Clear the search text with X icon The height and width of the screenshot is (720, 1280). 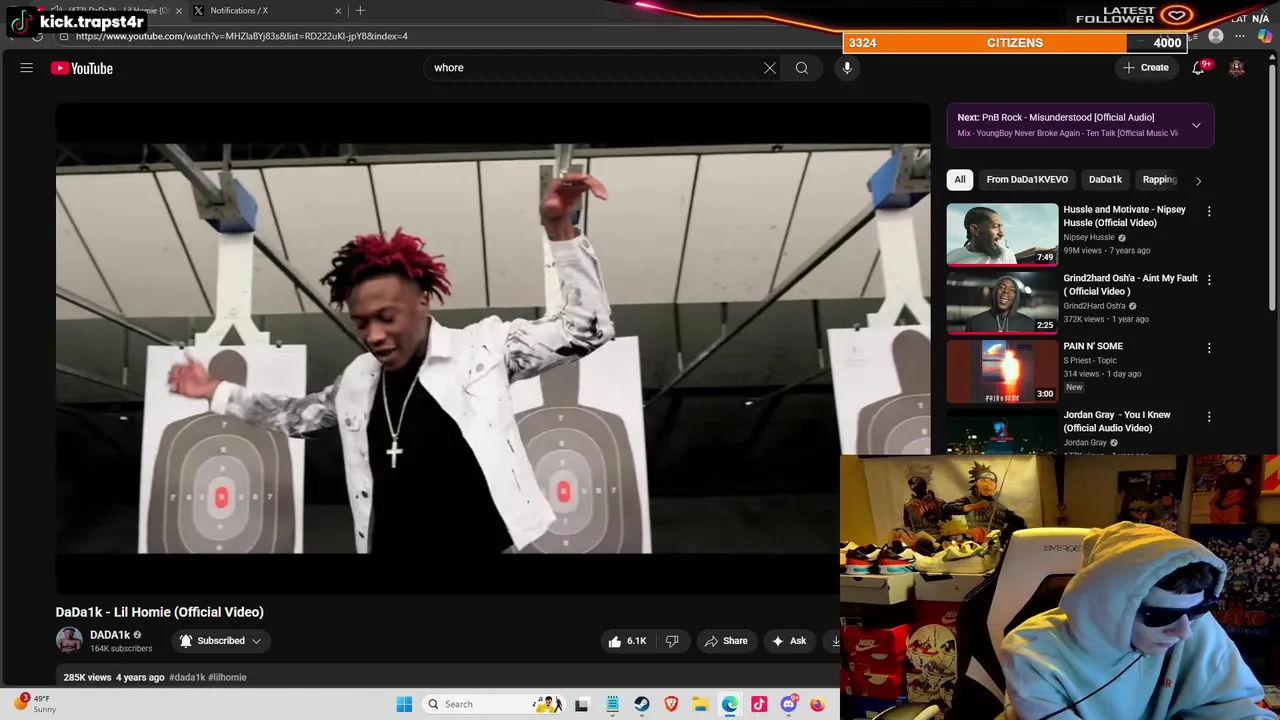(x=770, y=68)
